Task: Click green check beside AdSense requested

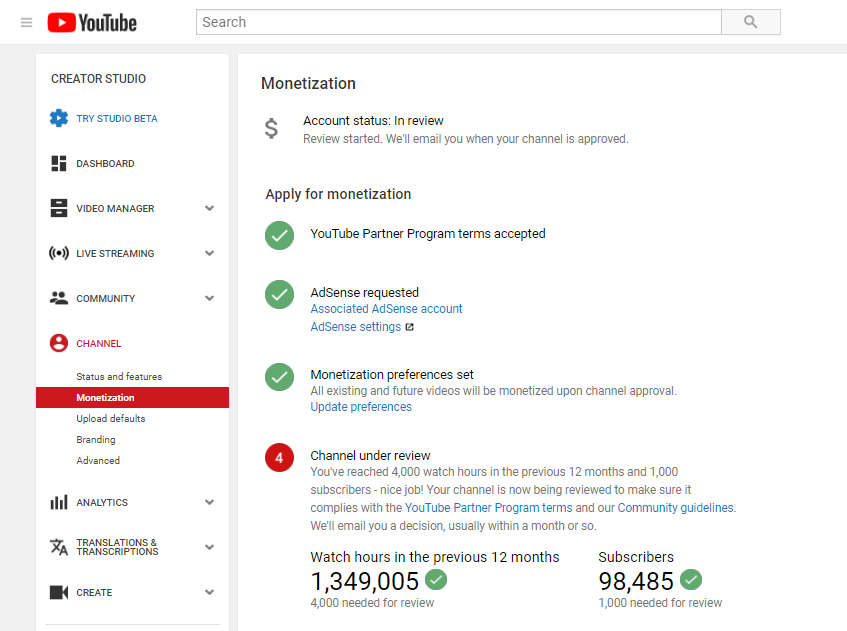Action: tap(279, 294)
